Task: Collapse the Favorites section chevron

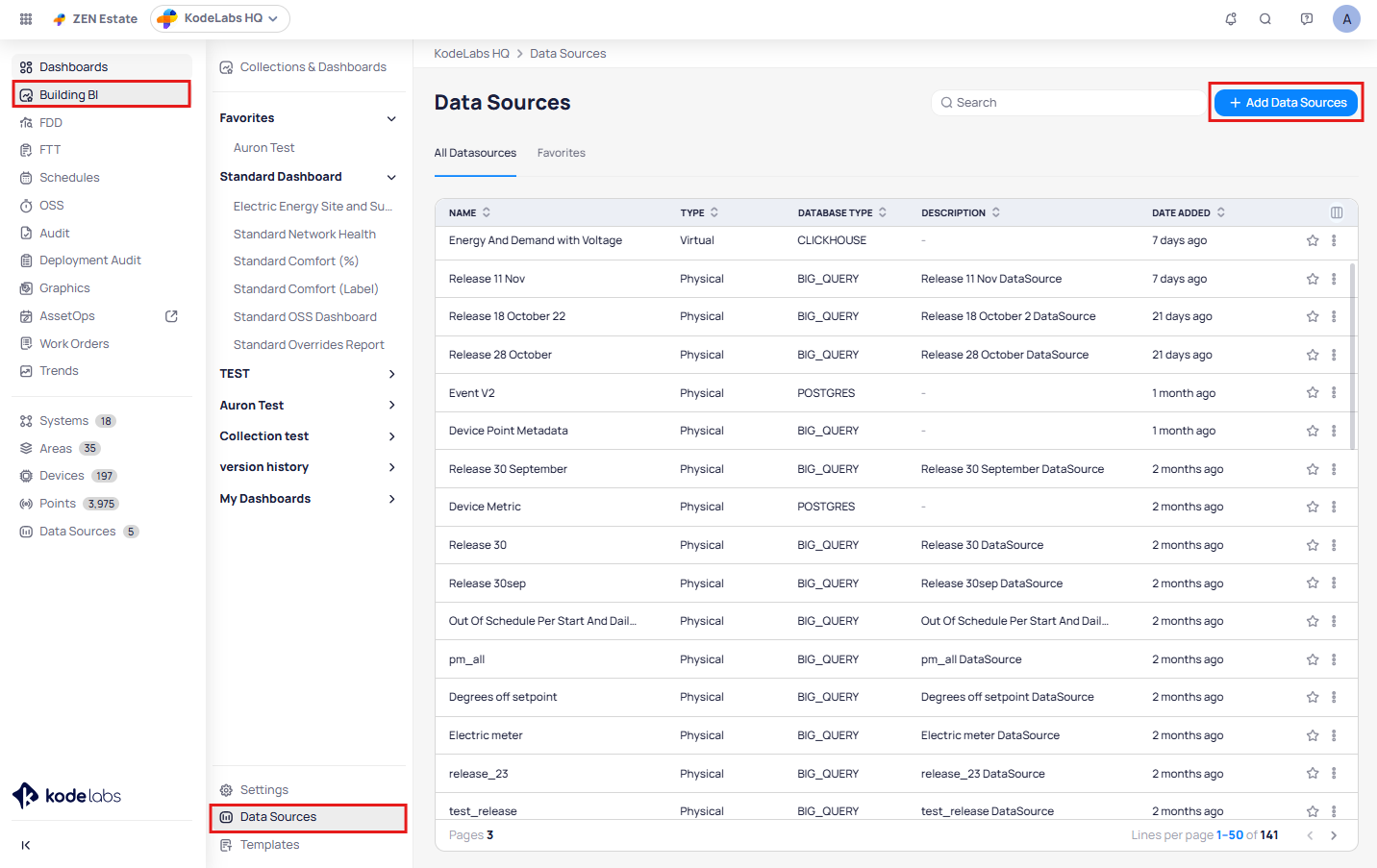Action: click(391, 118)
